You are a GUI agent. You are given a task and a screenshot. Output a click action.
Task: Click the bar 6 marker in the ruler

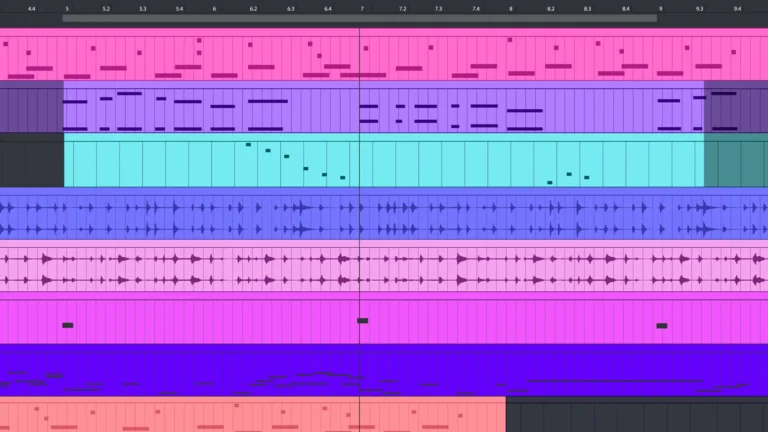[x=214, y=8]
